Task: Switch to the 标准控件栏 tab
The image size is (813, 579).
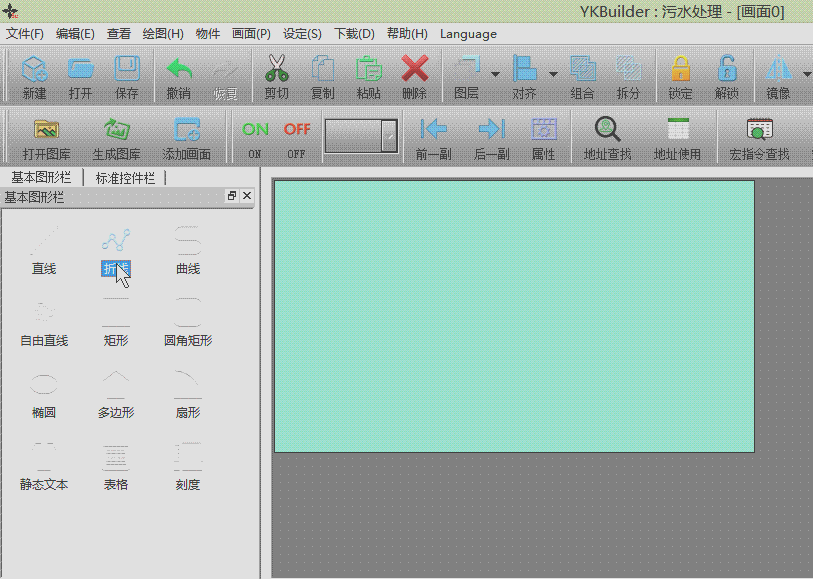Action: [125, 178]
